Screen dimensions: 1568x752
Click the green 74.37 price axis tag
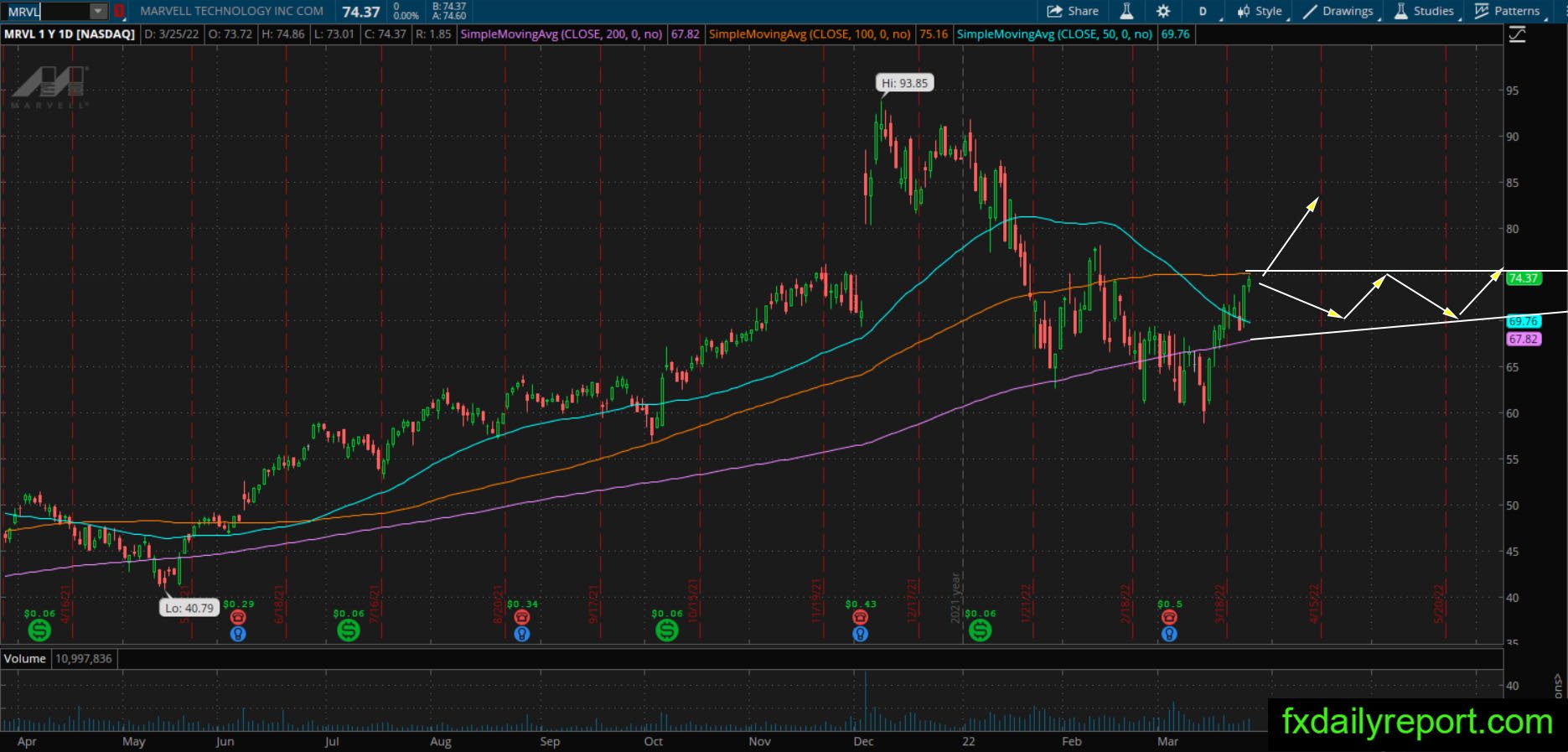[x=1524, y=278]
